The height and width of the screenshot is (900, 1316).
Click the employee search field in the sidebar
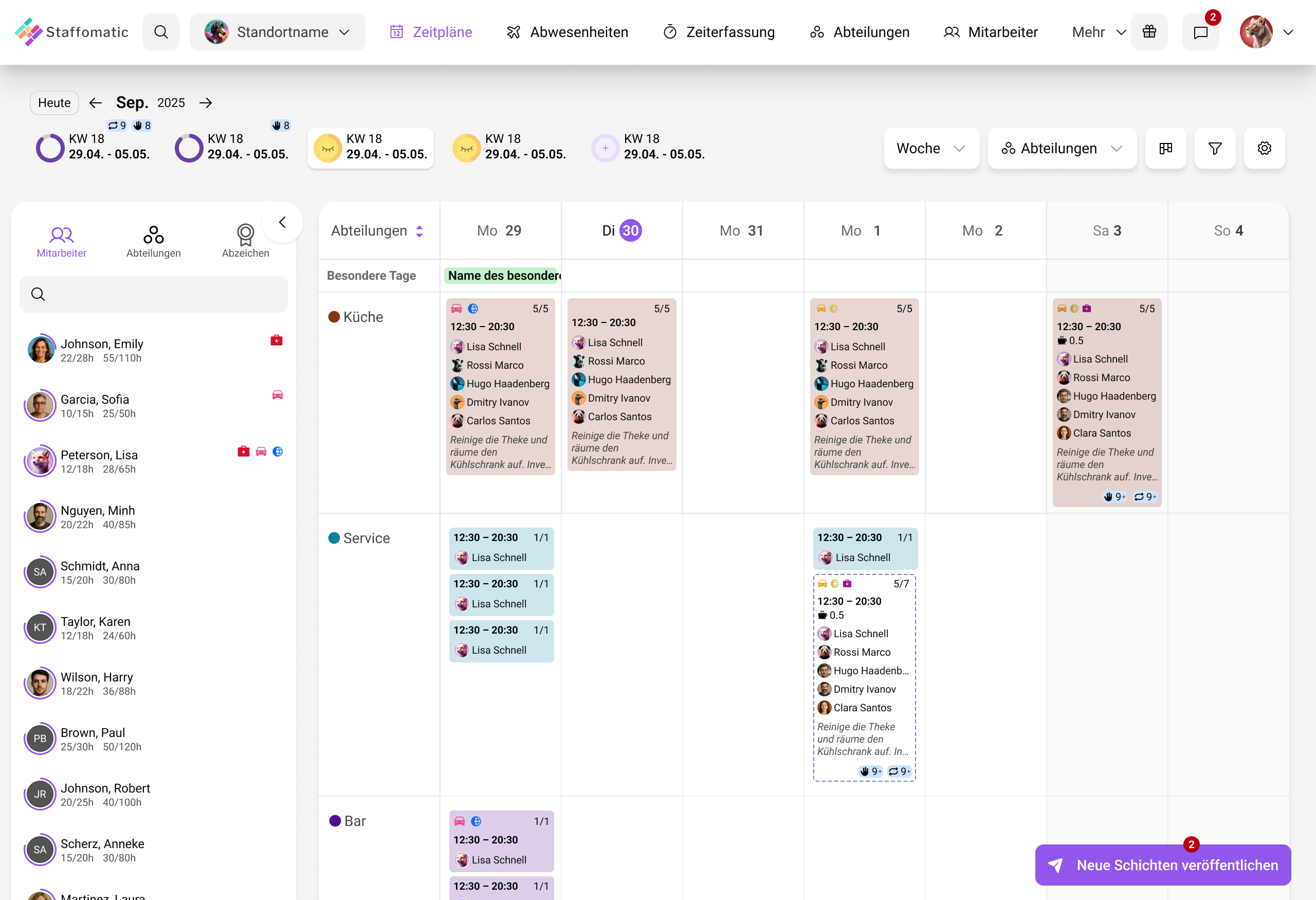[153, 294]
